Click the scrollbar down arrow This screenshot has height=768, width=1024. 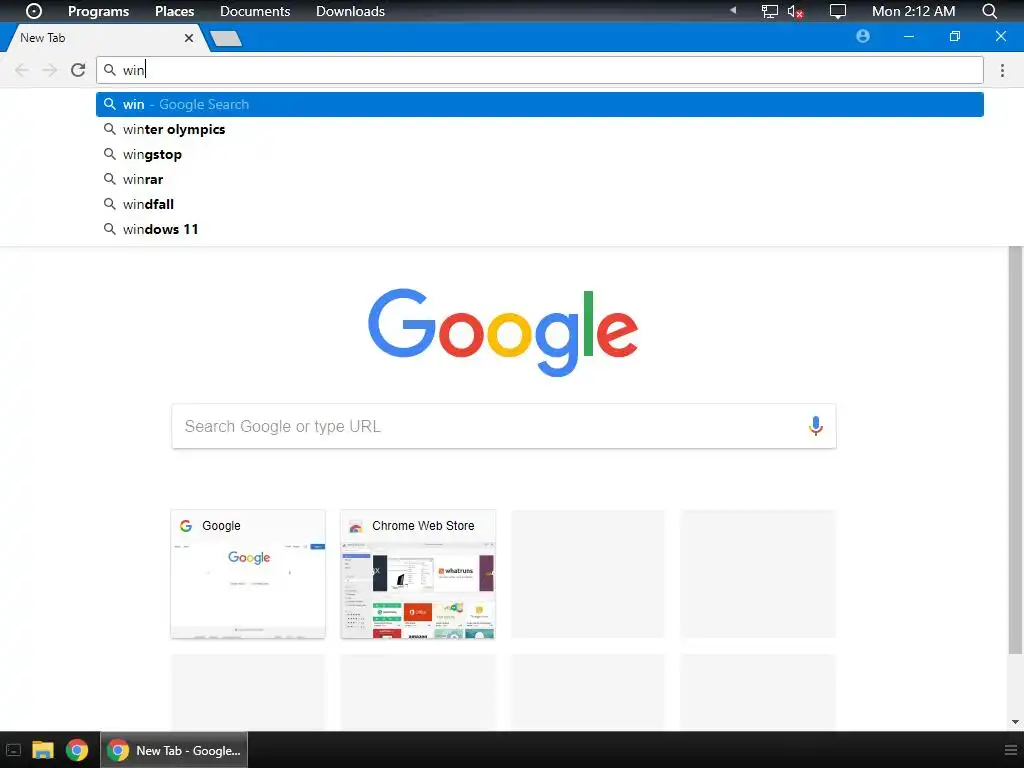point(1015,722)
